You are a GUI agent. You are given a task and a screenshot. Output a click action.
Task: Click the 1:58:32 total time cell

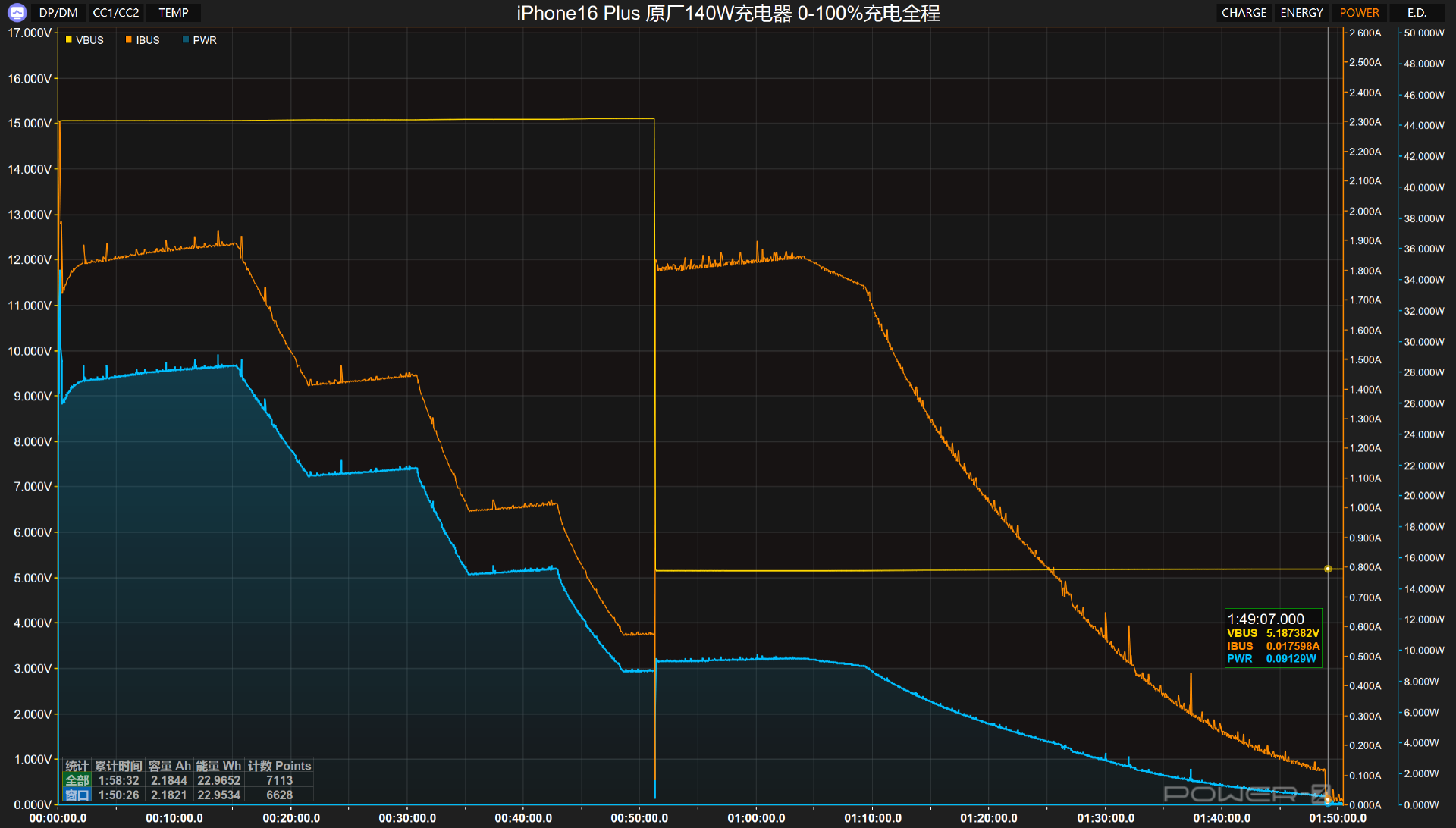pyautogui.click(x=119, y=780)
